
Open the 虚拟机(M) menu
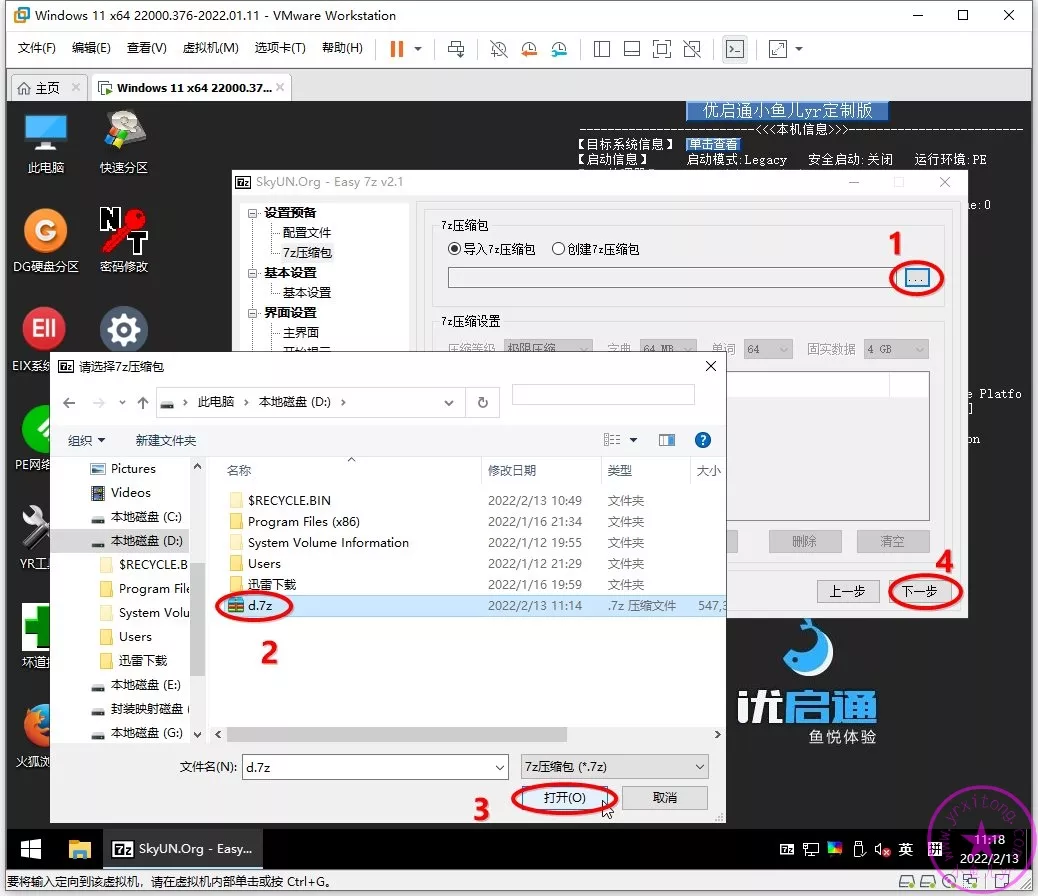point(210,48)
